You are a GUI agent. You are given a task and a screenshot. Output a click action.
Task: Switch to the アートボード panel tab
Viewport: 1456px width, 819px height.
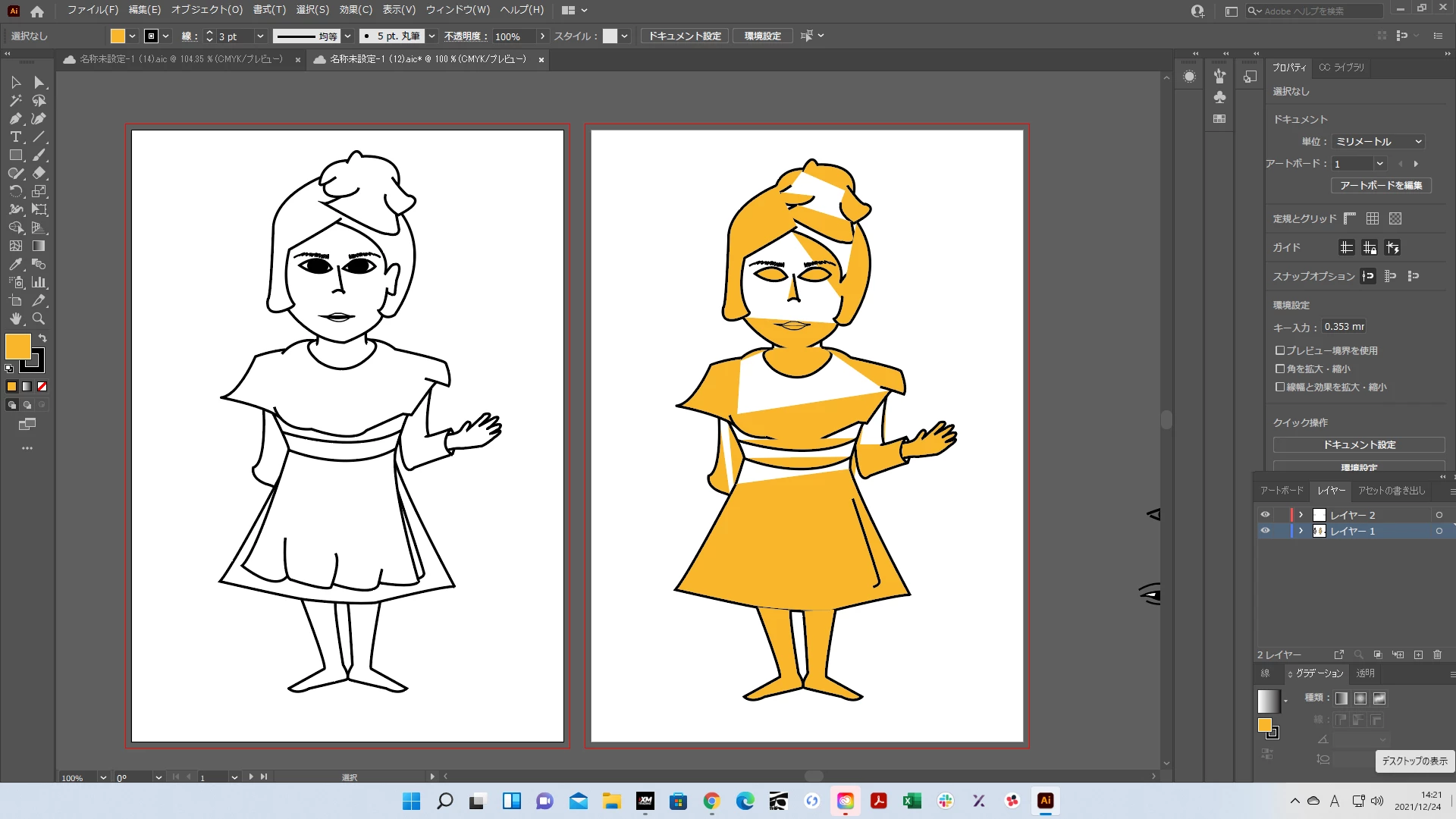1281,491
